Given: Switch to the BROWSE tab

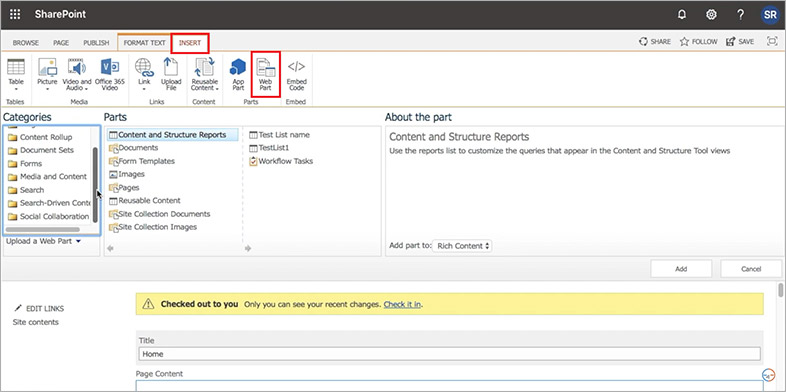Looking at the screenshot, I should (26, 43).
